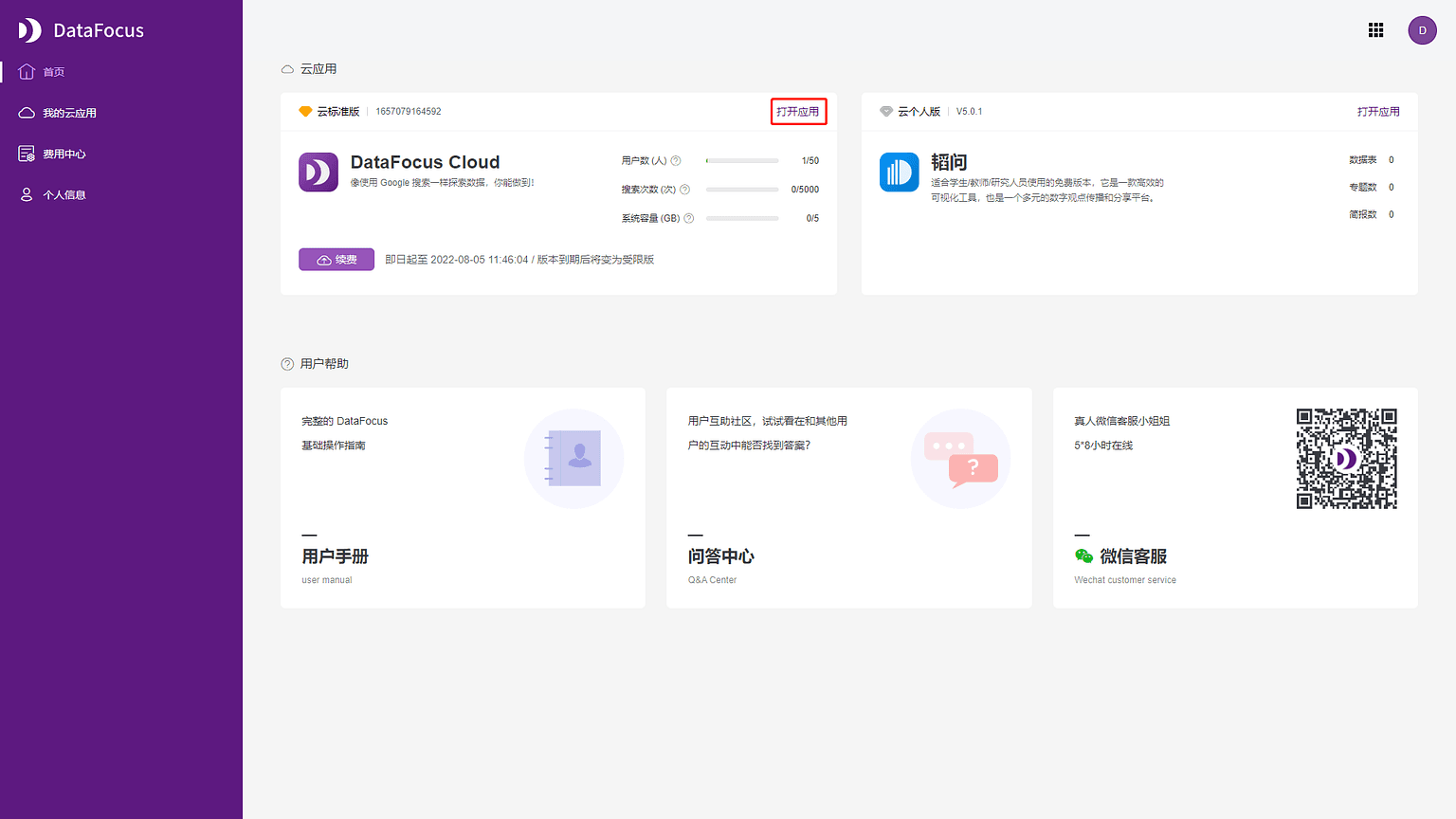Click question icon beside 用户帮助
The height and width of the screenshot is (819, 1456).
tap(287, 364)
